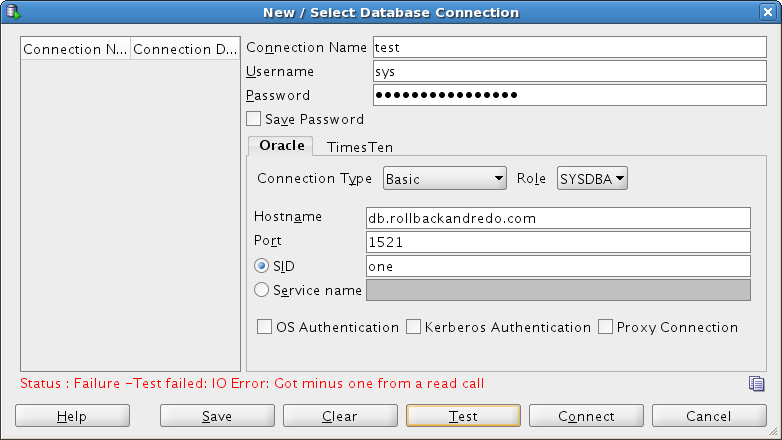Sort by the Connection Name column header
Viewport: 782px width, 440px height.
point(75,49)
